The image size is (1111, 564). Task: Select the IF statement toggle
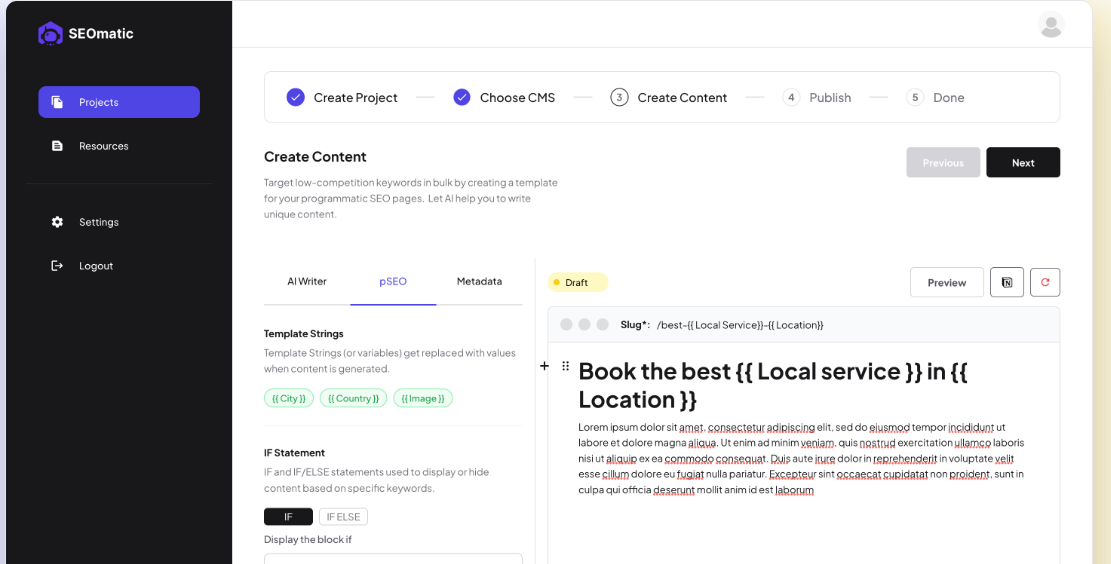[288, 517]
